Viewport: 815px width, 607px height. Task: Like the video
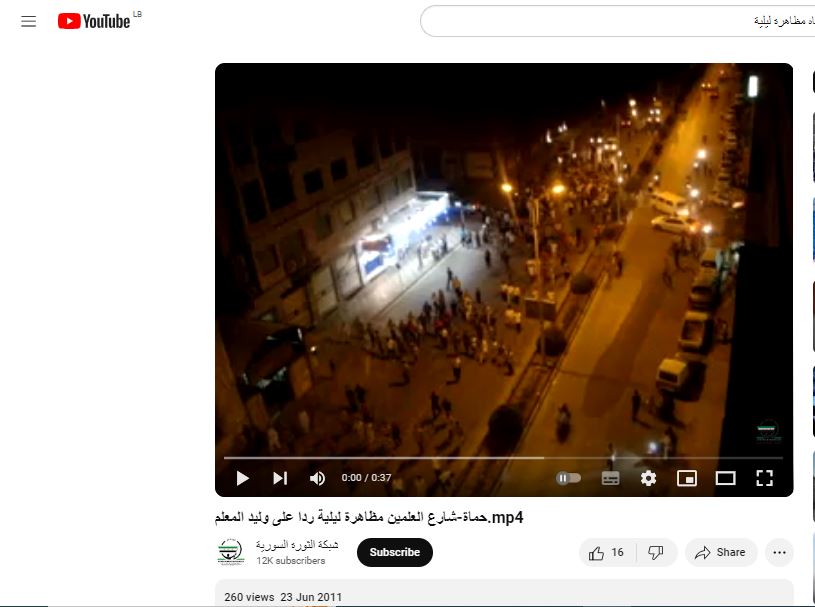click(x=607, y=552)
